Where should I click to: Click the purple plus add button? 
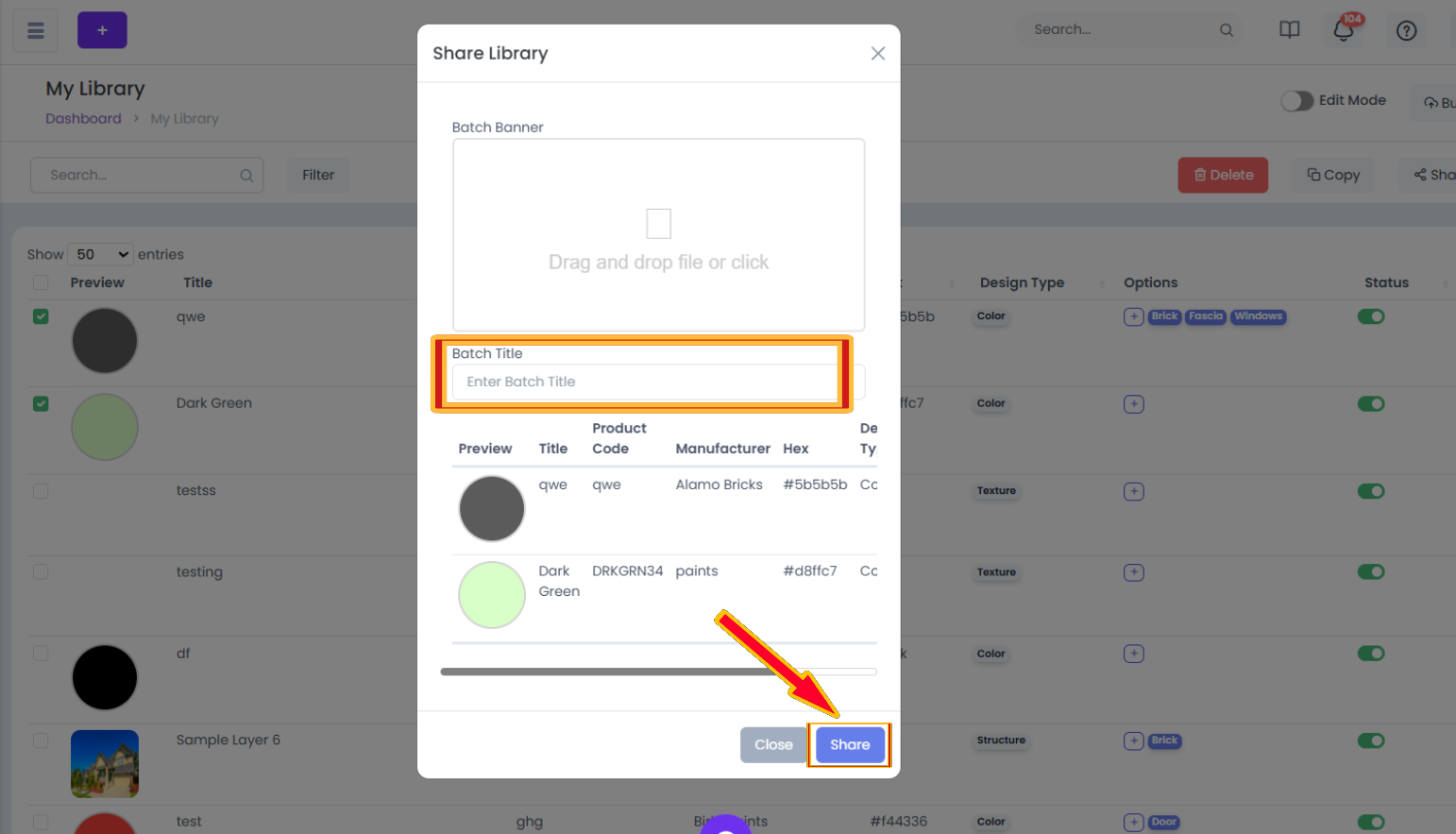click(102, 30)
